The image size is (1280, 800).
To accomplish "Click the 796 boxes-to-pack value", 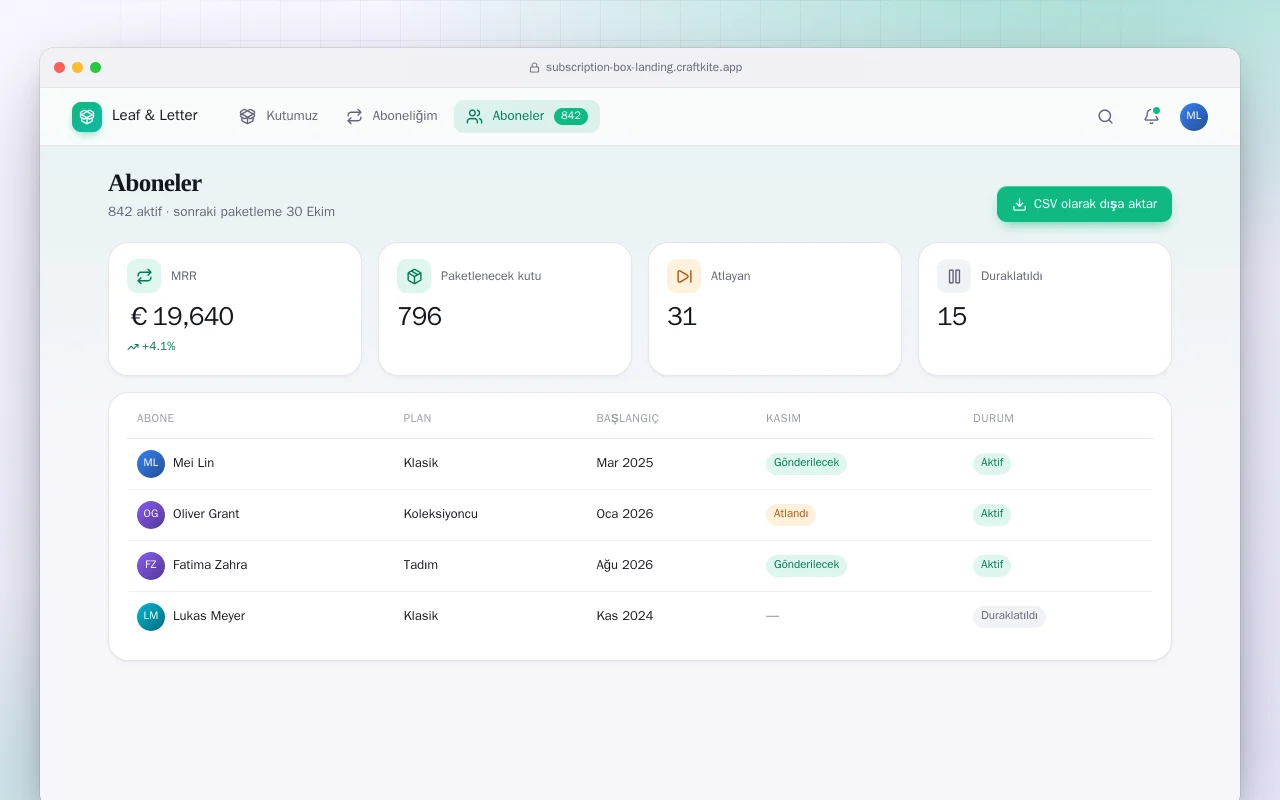I will [x=419, y=317].
